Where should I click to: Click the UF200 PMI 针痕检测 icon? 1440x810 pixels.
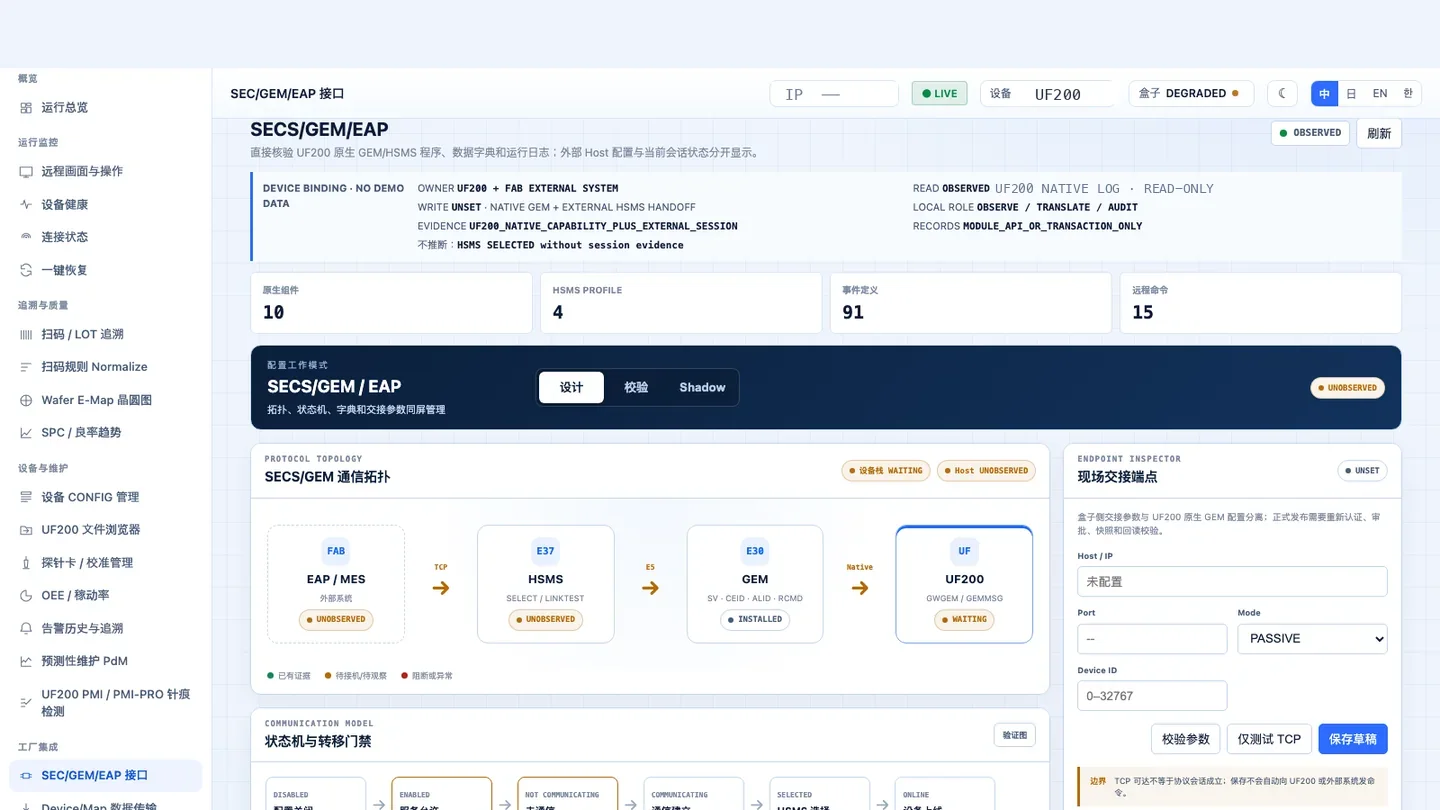tap(26, 703)
